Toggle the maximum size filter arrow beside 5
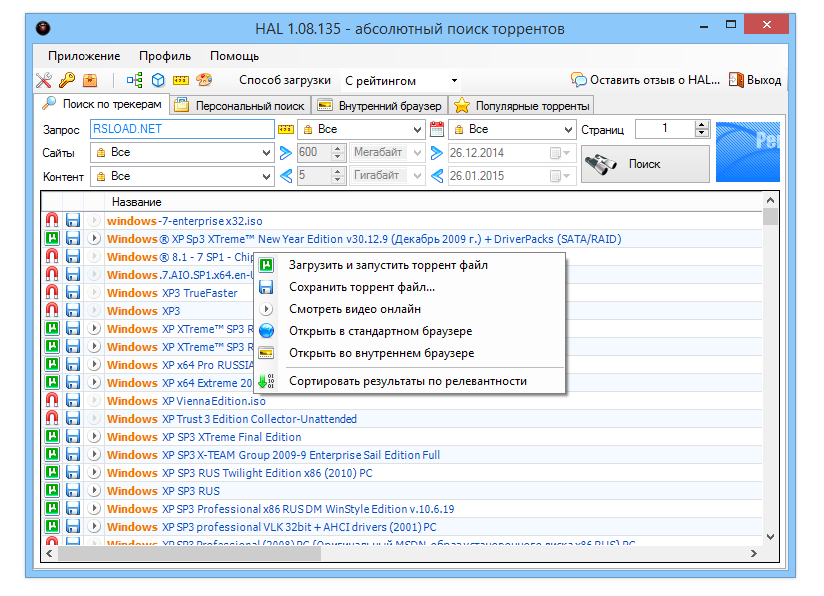The width and height of the screenshot is (824, 596). (x=286, y=176)
